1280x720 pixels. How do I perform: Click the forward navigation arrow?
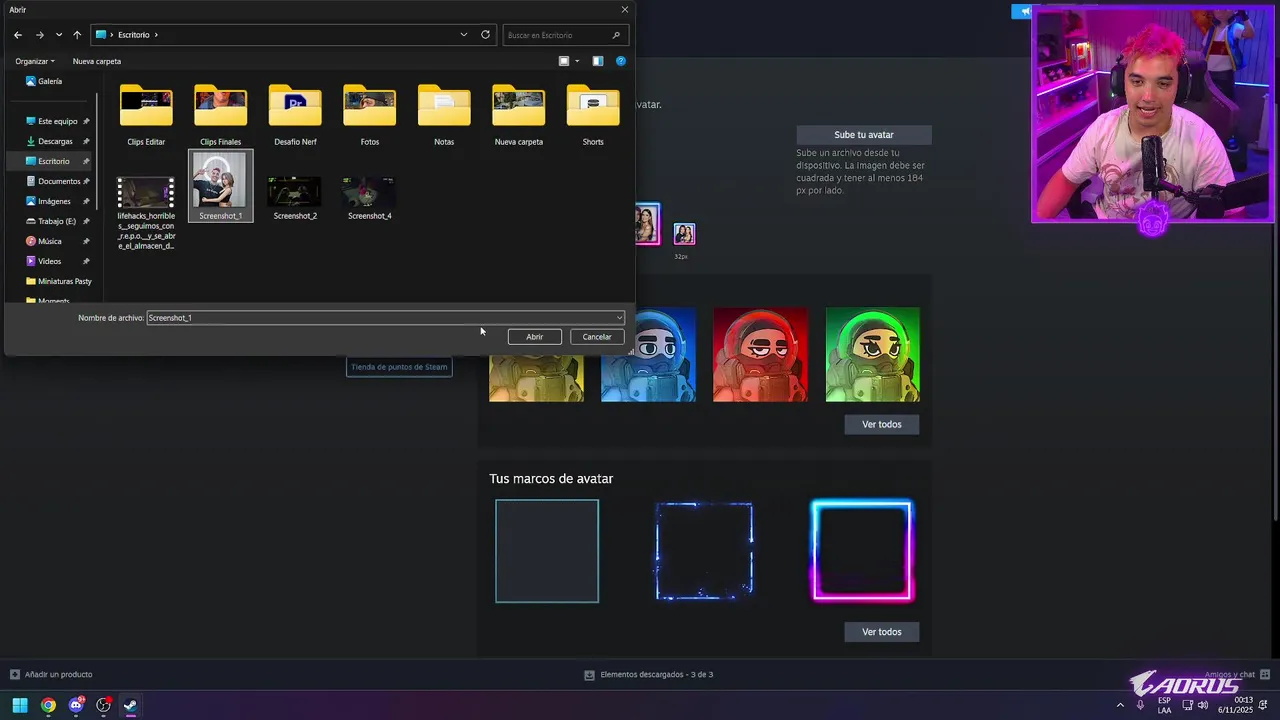coord(40,35)
